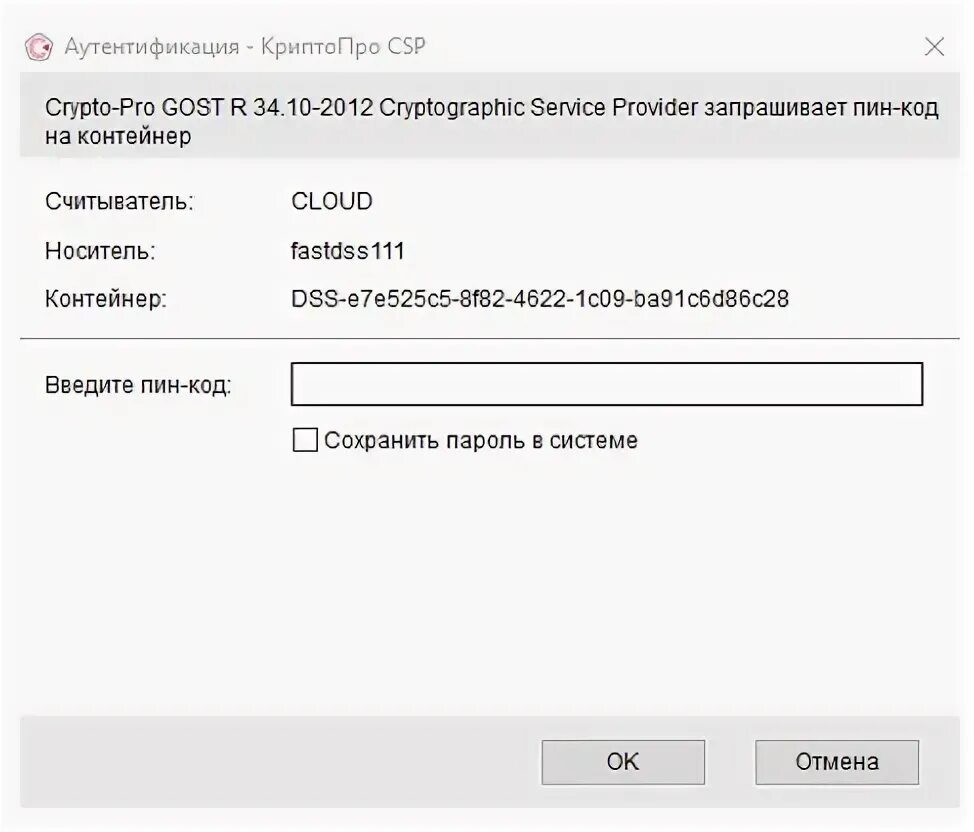This screenshot has height=832, width=974.
Task: Click the CryptoPro CSP title bar icon
Action: tap(38, 46)
